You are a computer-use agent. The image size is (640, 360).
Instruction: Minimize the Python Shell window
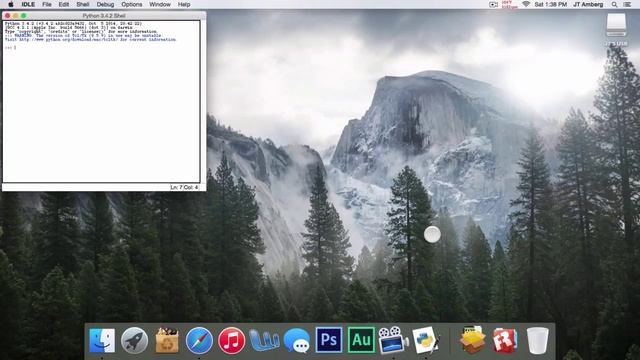16,16
